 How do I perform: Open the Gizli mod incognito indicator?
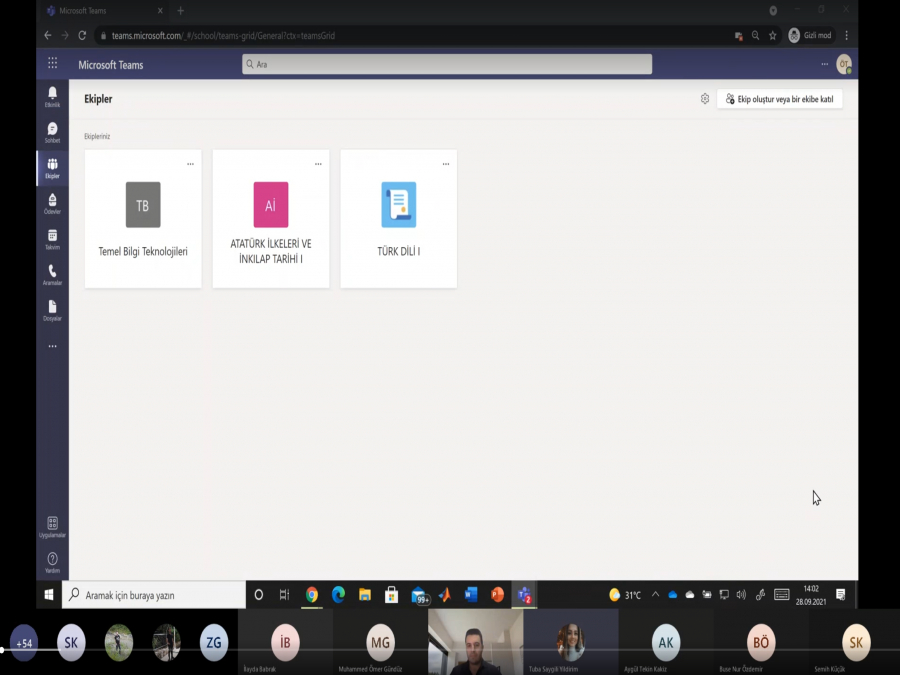point(810,36)
